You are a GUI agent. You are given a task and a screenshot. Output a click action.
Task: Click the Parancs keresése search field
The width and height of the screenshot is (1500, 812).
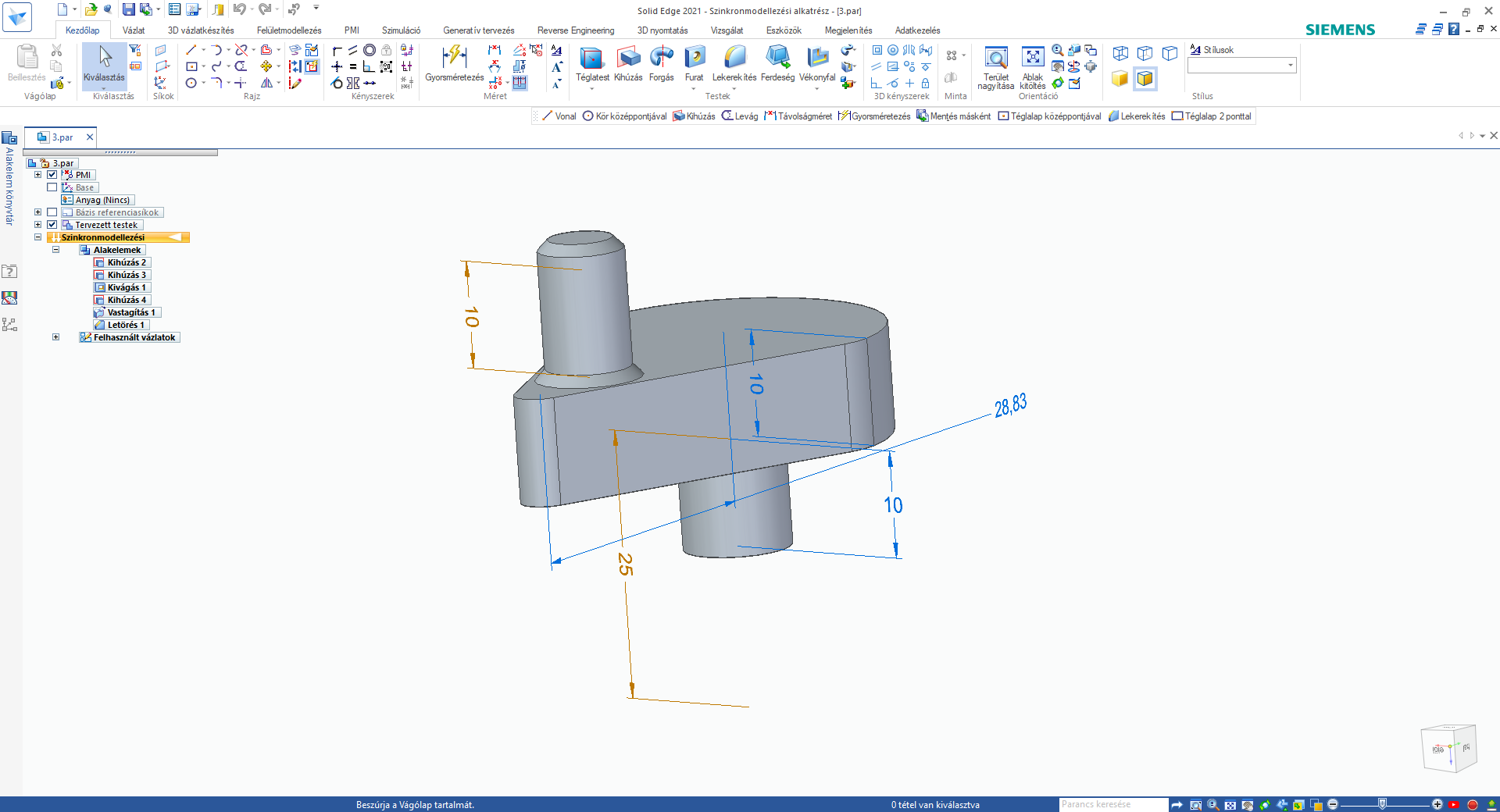(1112, 805)
